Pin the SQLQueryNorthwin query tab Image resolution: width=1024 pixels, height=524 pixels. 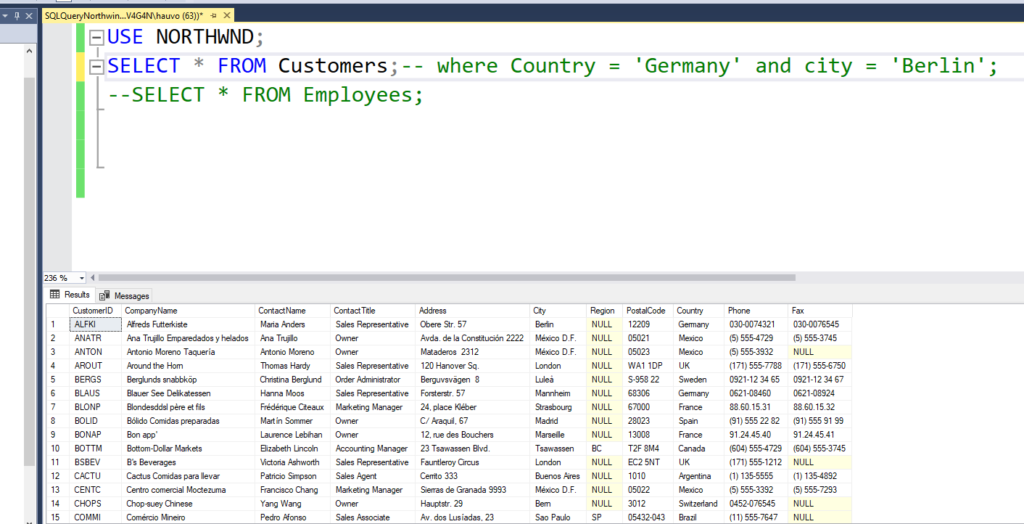(213, 15)
